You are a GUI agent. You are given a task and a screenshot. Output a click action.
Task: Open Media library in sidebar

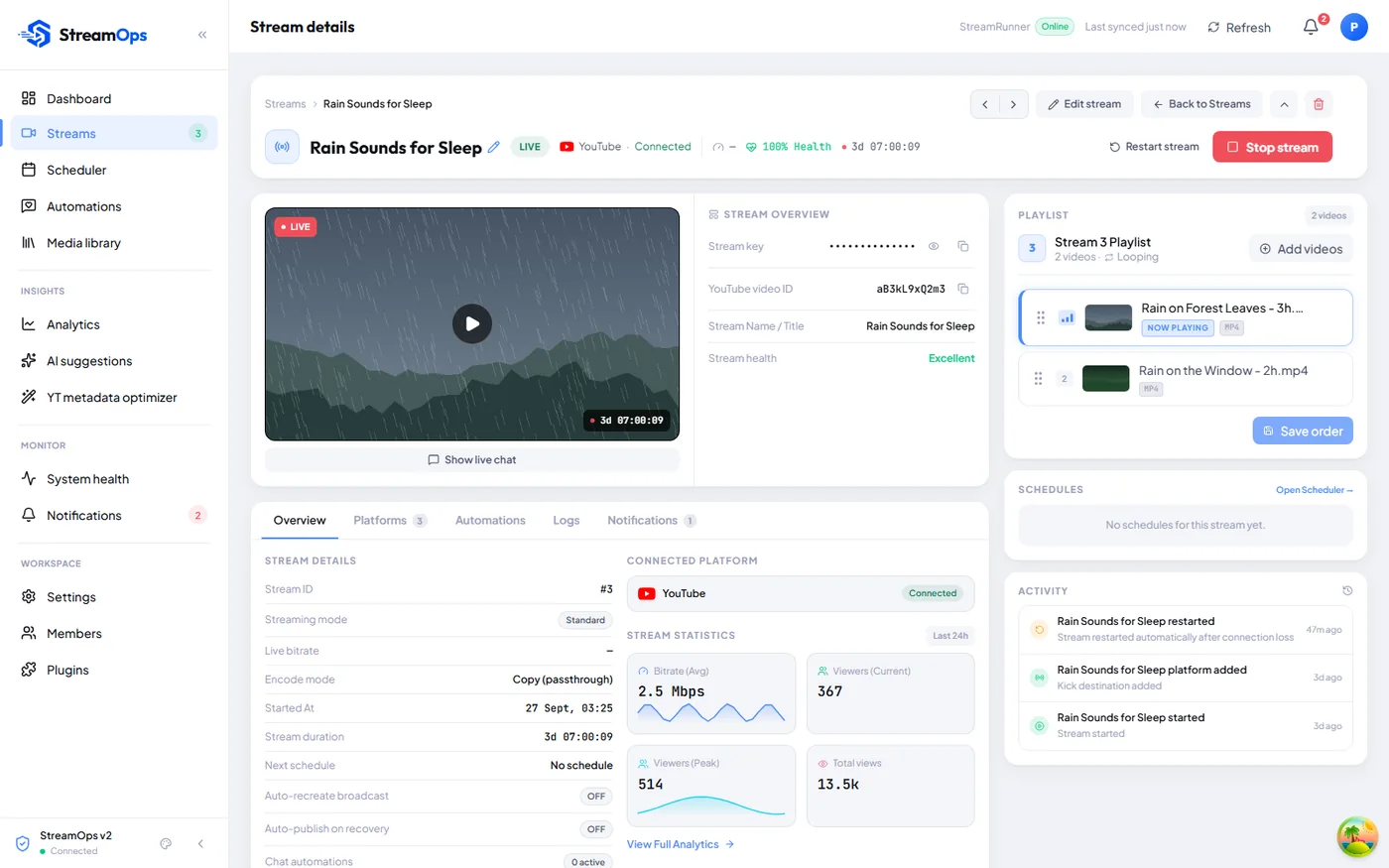click(114, 242)
